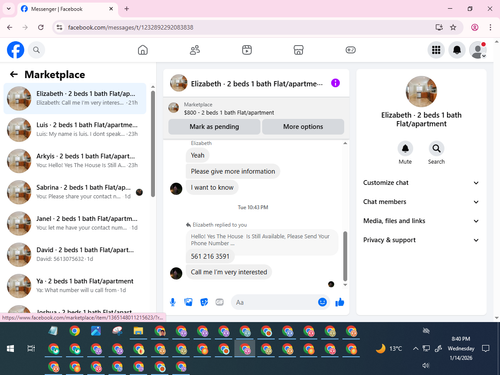500x375 pixels.
Task: Click the 'I want to know' message
Action: pyautogui.click(x=212, y=187)
